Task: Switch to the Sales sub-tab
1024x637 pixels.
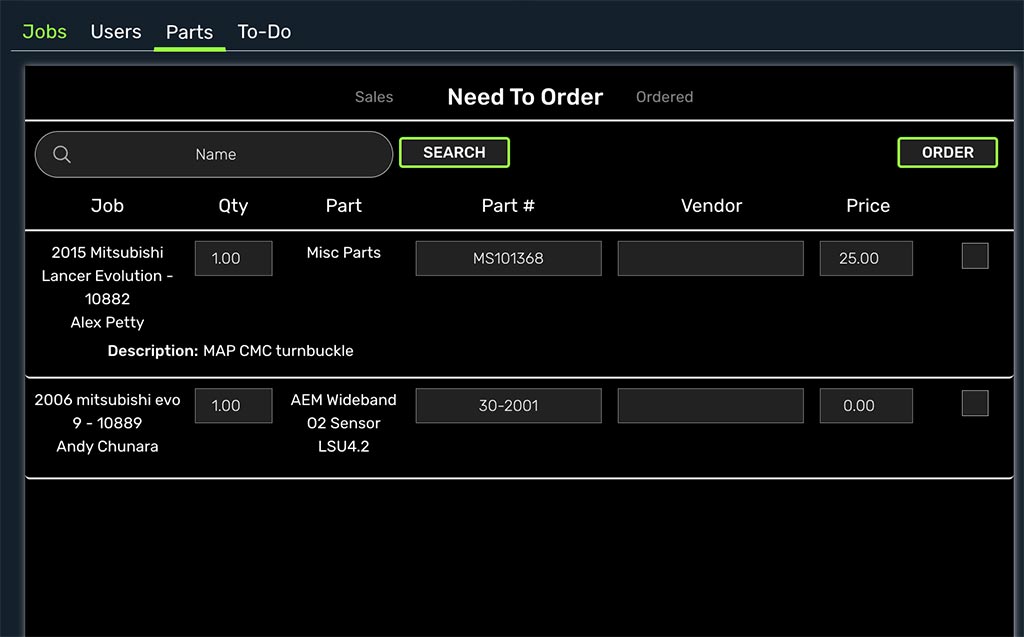Action: (374, 97)
